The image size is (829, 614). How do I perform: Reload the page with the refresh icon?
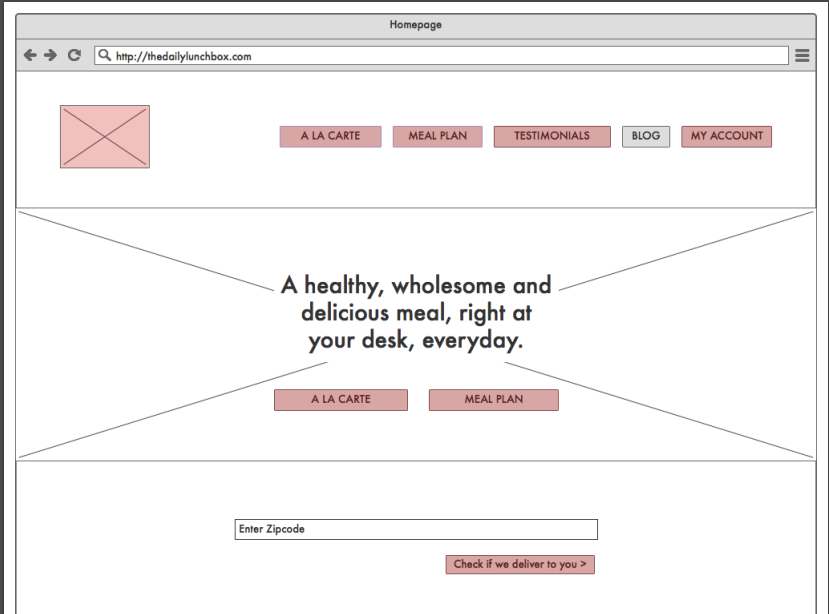74,55
